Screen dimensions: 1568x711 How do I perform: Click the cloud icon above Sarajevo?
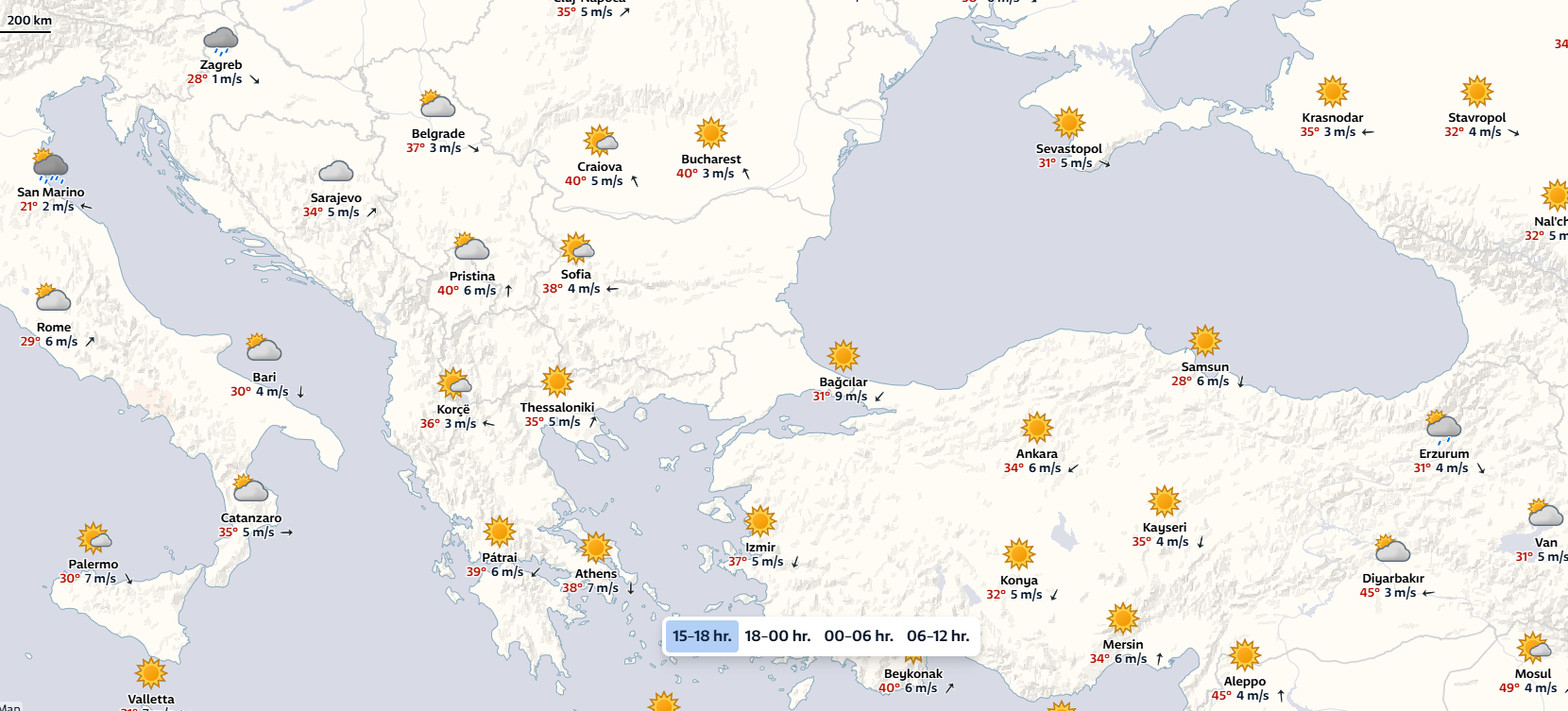point(335,172)
